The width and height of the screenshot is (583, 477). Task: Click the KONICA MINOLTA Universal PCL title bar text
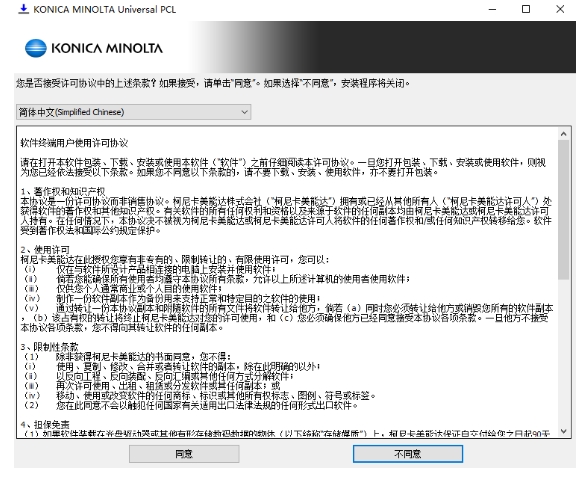pos(105,9)
